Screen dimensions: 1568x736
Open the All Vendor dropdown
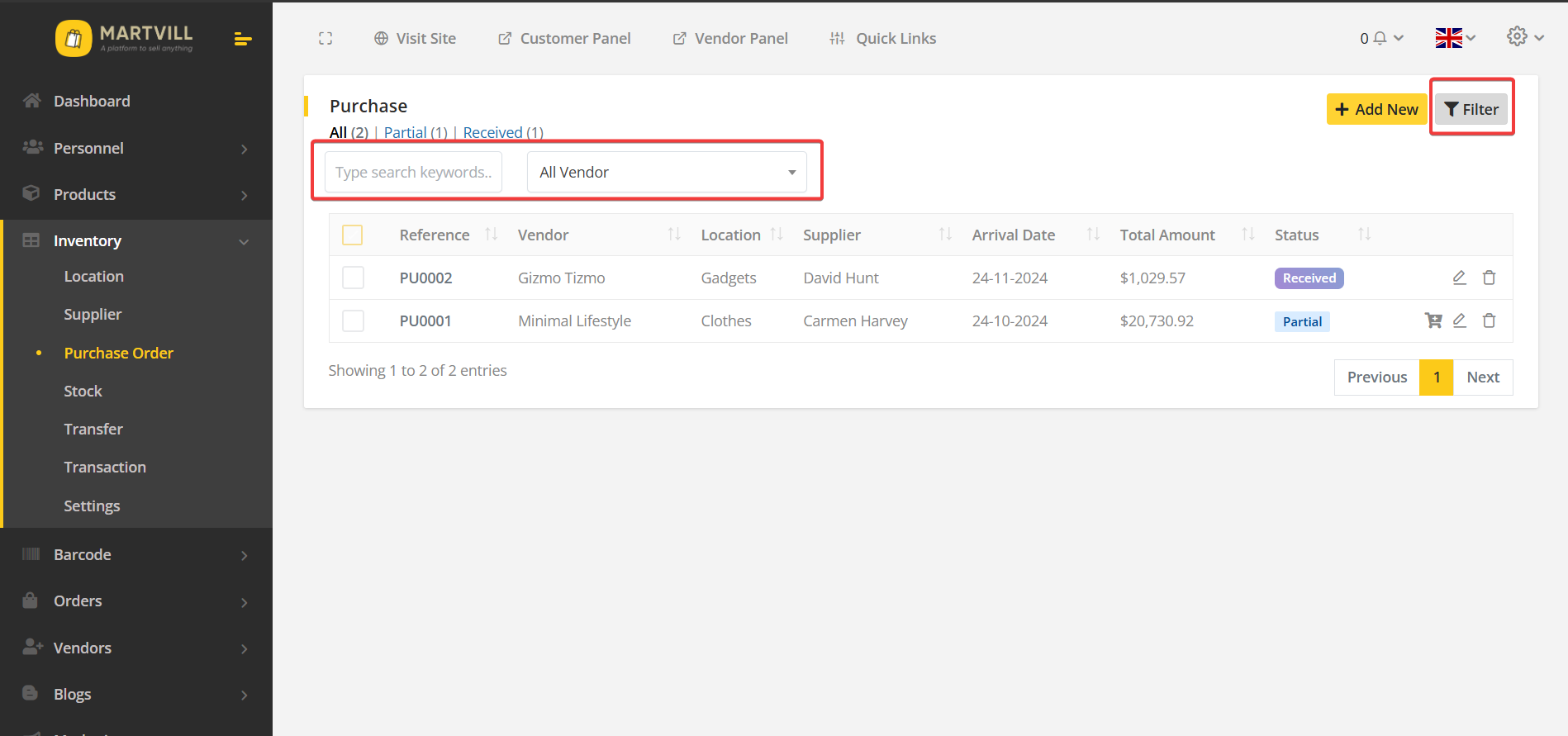(667, 172)
